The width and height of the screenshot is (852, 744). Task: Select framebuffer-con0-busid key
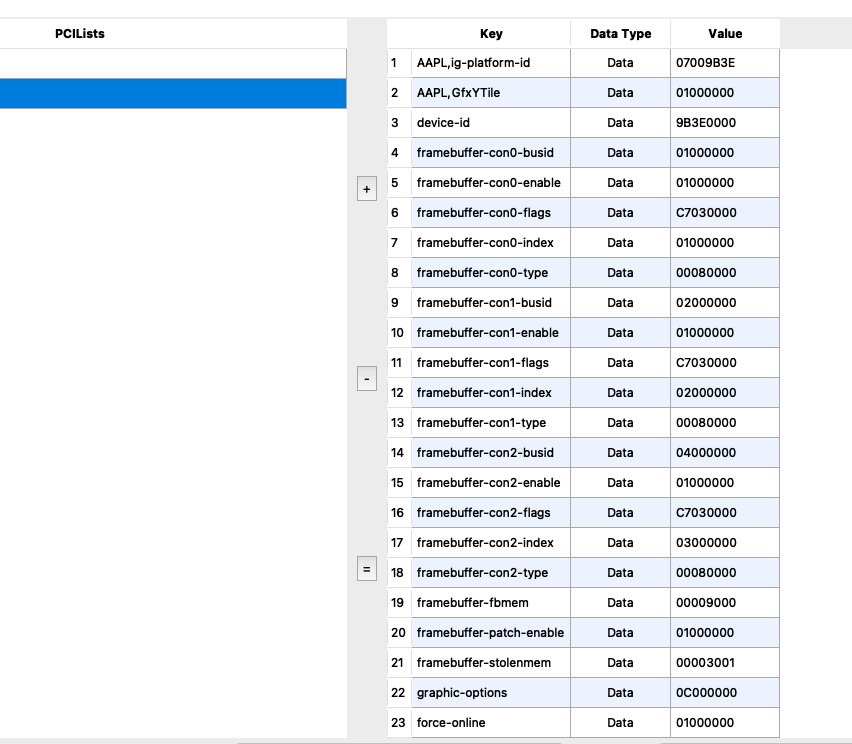pyautogui.click(x=491, y=153)
